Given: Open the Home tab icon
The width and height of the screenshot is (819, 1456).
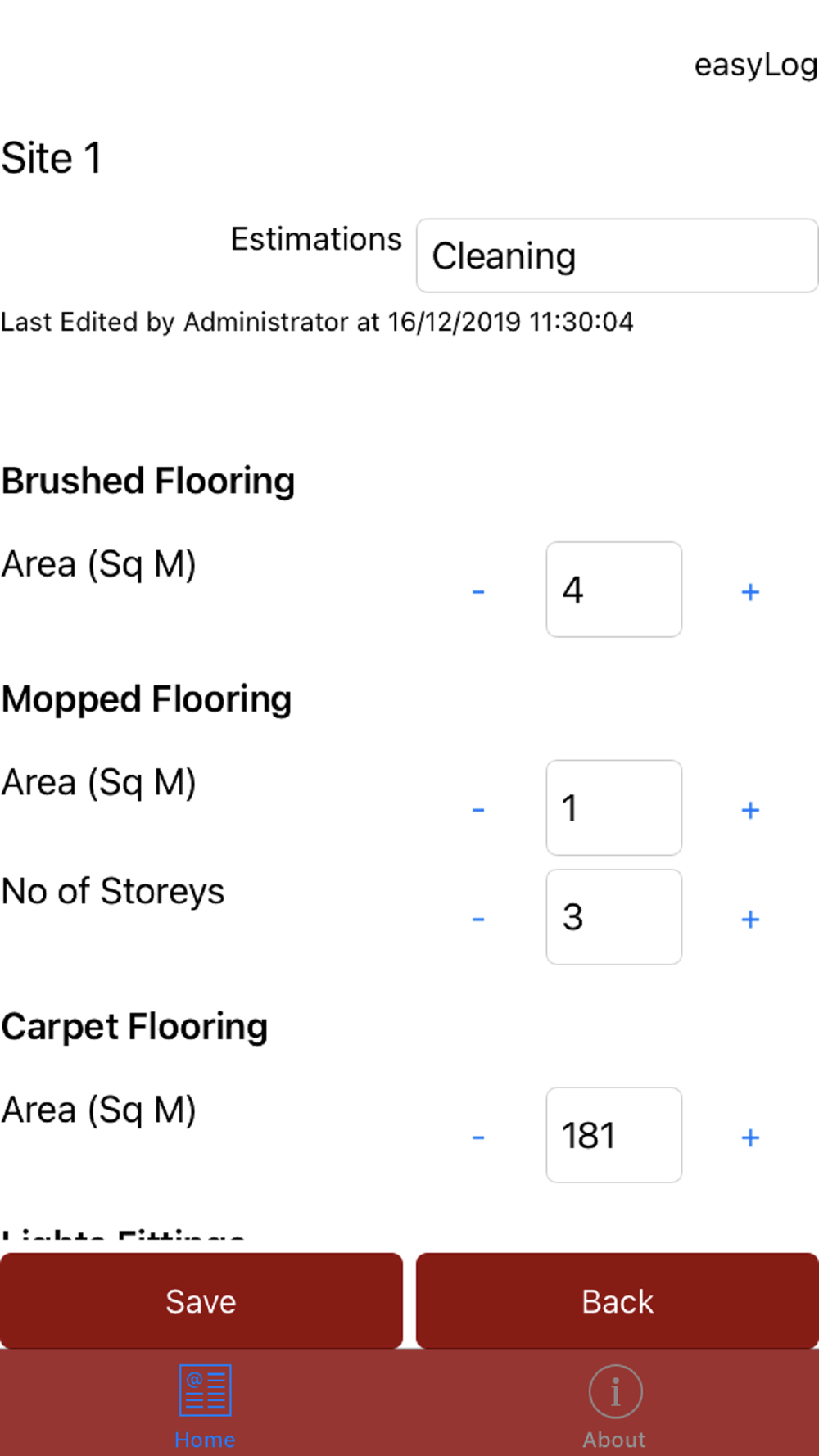Looking at the screenshot, I should point(205,1390).
